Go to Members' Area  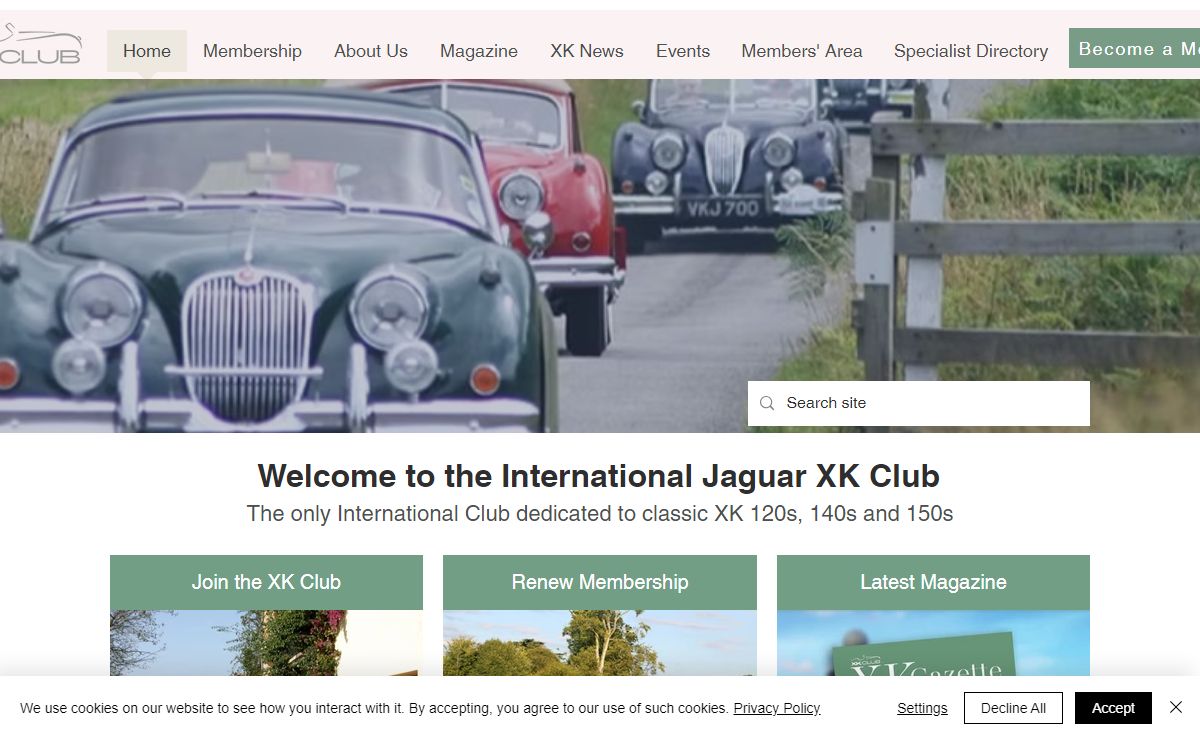coord(802,51)
